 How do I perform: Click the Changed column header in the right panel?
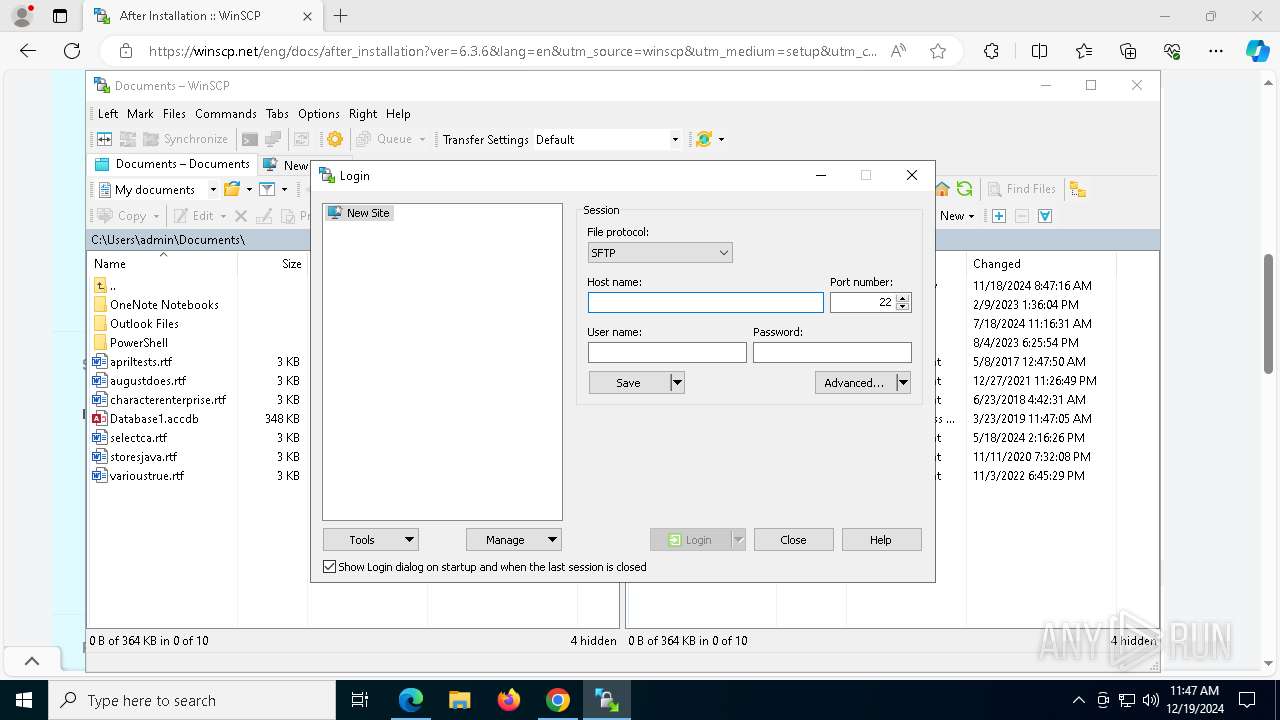[x=1041, y=264]
